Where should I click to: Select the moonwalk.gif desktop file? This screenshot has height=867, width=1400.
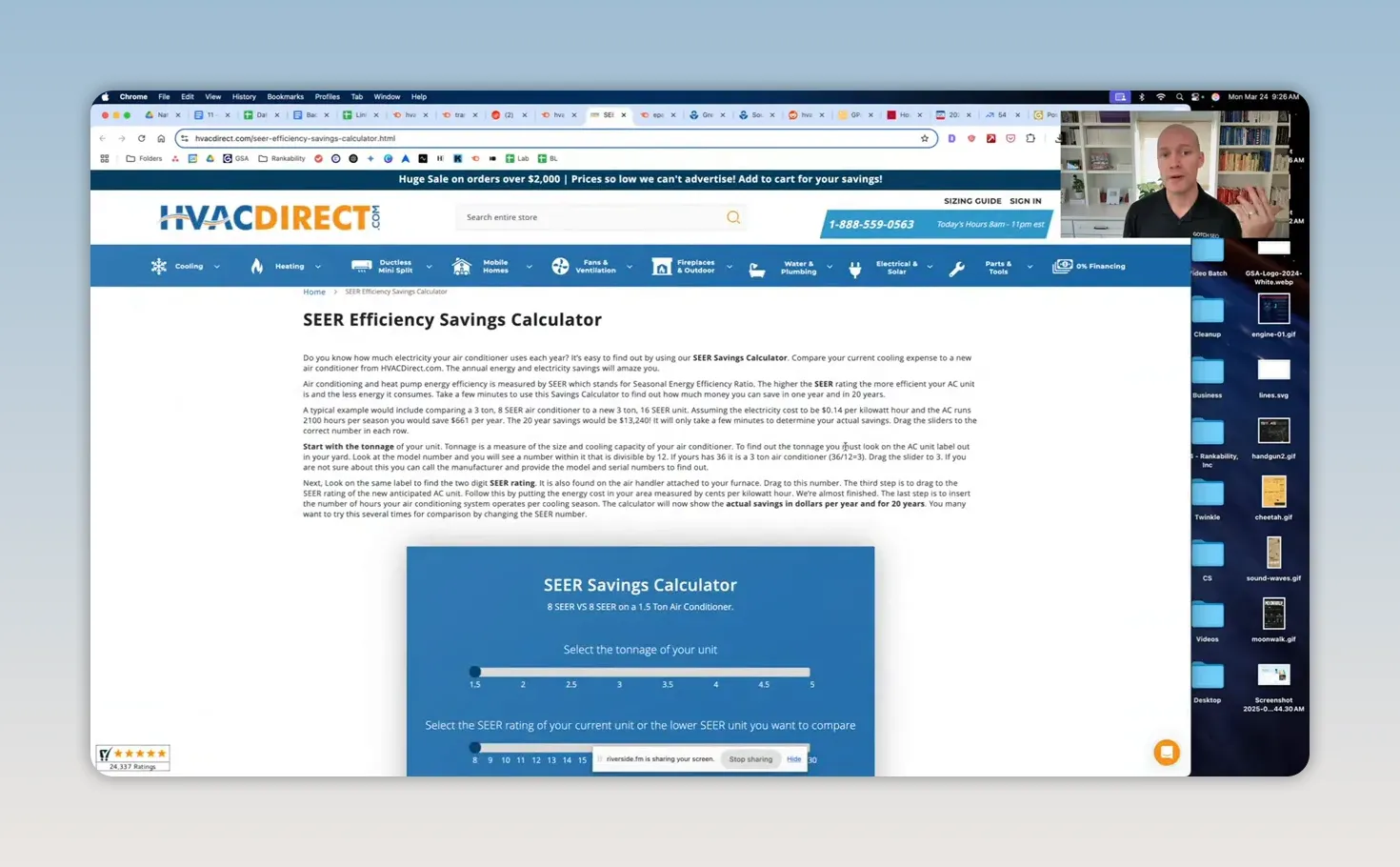click(1273, 620)
